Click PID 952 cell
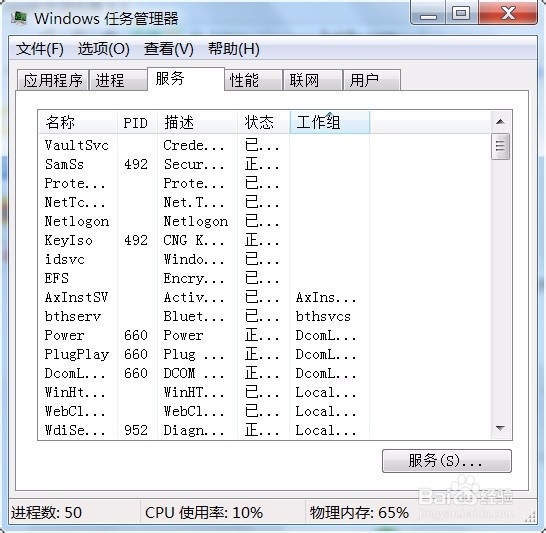 (136, 431)
